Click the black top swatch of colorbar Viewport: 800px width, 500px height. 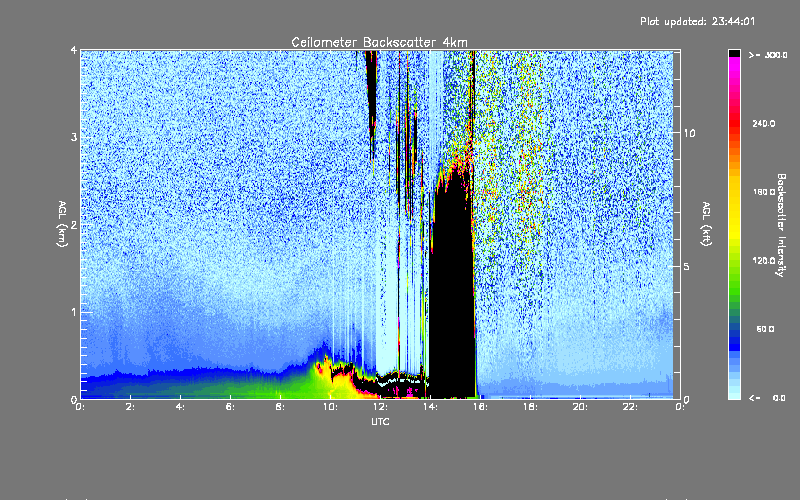[734, 53]
